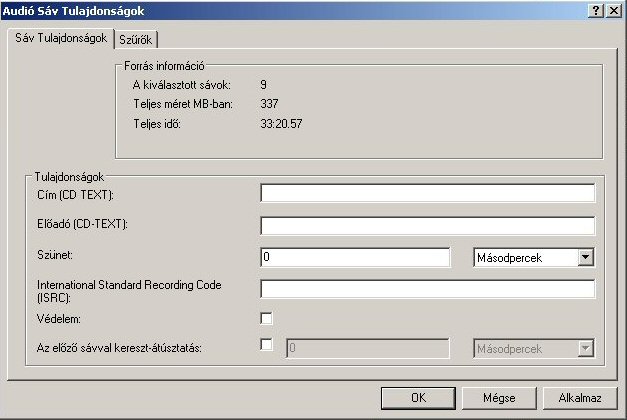The width and height of the screenshot is (627, 420).
Task: Click the Cím (CD TEXT) input field
Action: point(427,193)
